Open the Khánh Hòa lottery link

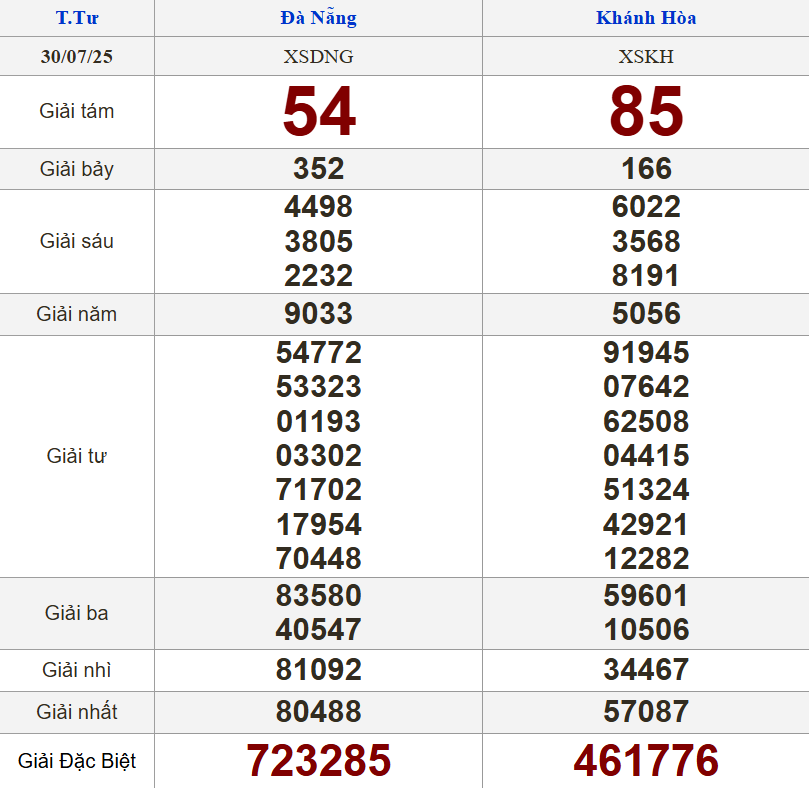[x=646, y=18]
